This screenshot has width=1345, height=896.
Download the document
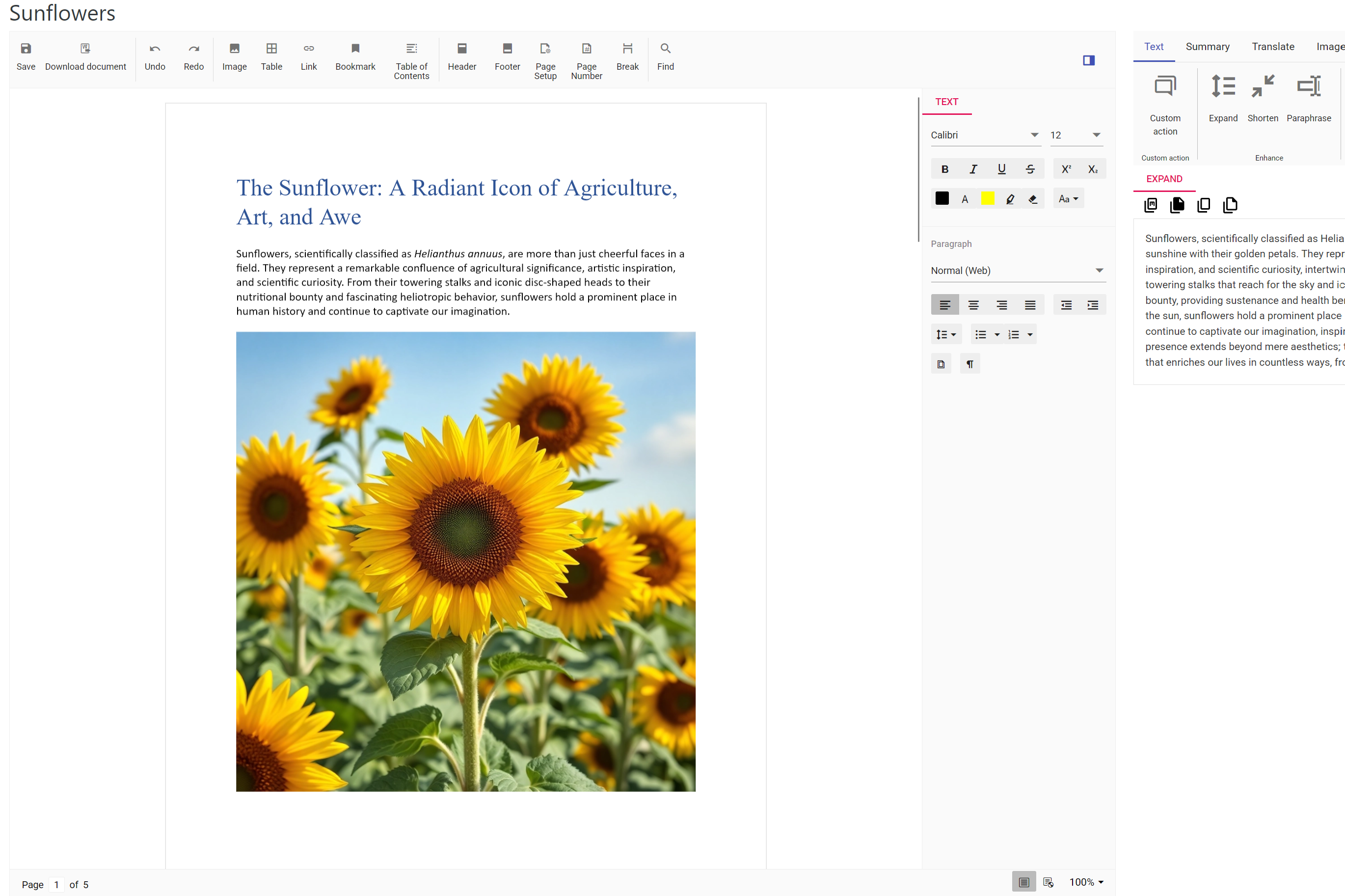(x=85, y=56)
